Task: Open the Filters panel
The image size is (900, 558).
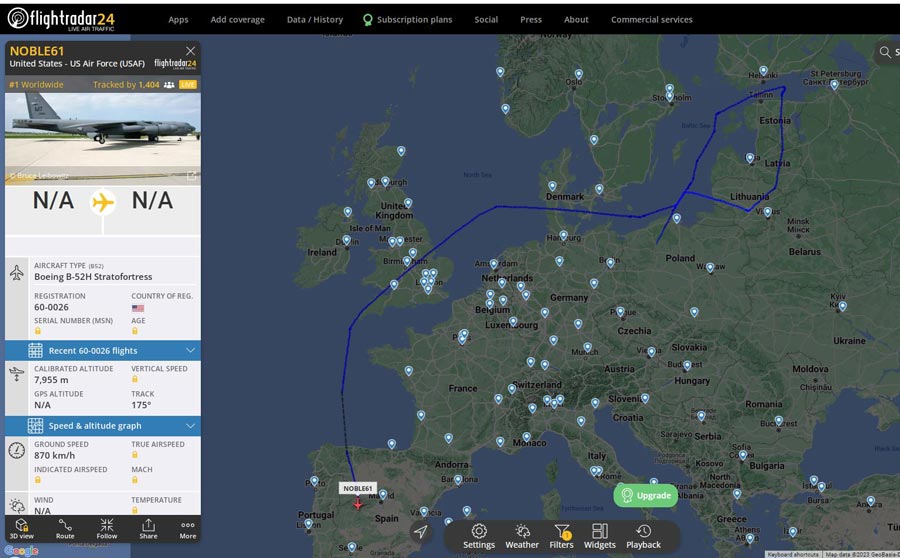Action: (x=561, y=537)
